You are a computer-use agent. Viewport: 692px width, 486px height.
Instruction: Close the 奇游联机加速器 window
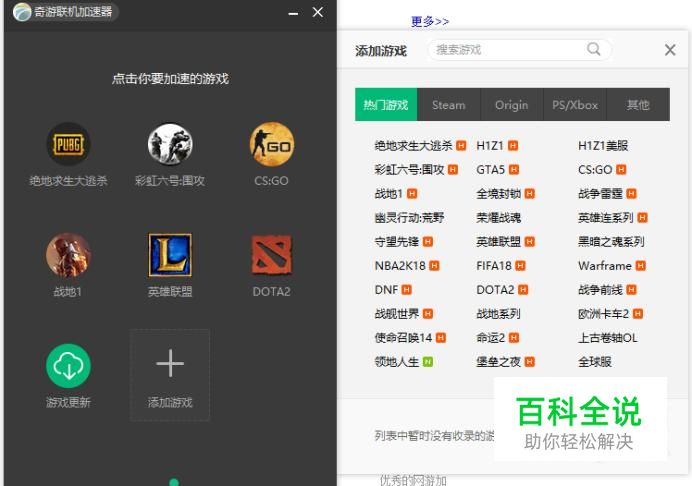(x=318, y=12)
